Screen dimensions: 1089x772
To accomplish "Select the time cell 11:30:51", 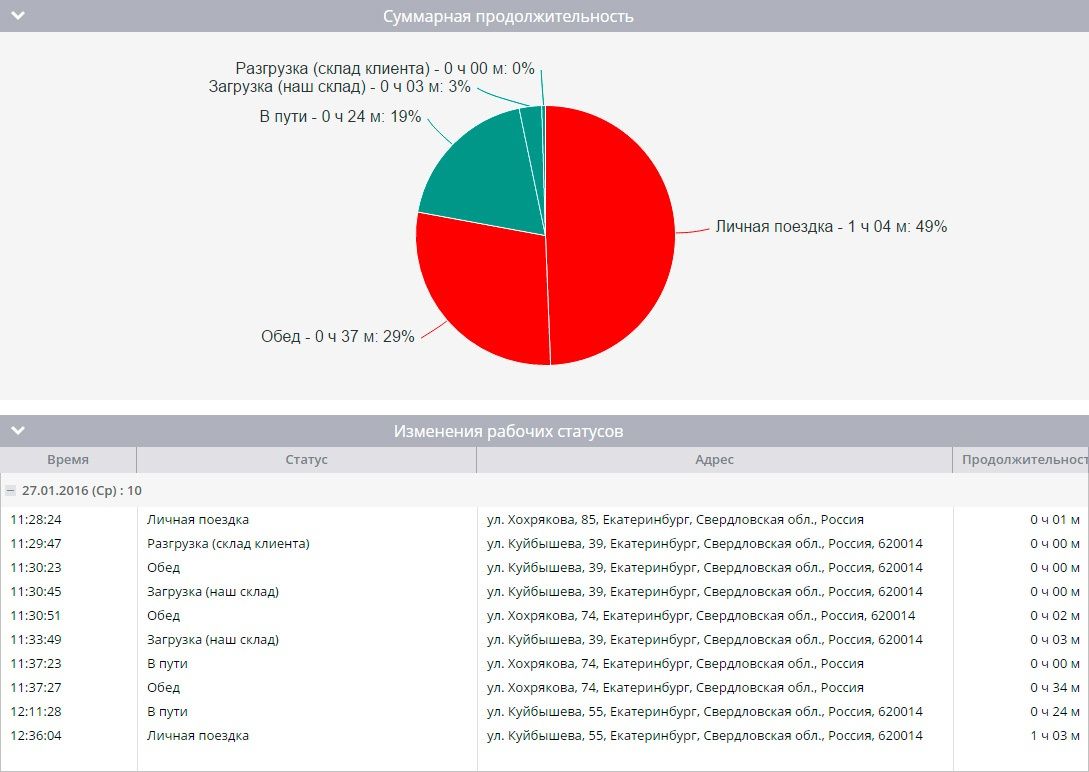I will pyautogui.click(x=36, y=615).
